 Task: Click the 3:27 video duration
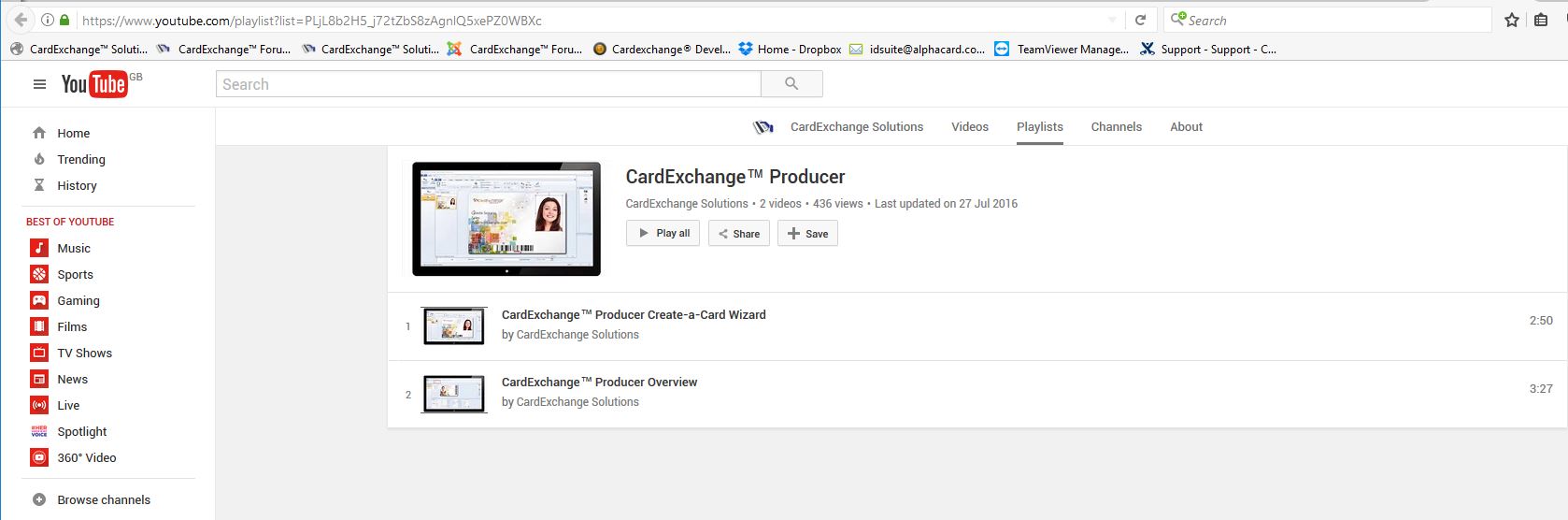point(1541,388)
